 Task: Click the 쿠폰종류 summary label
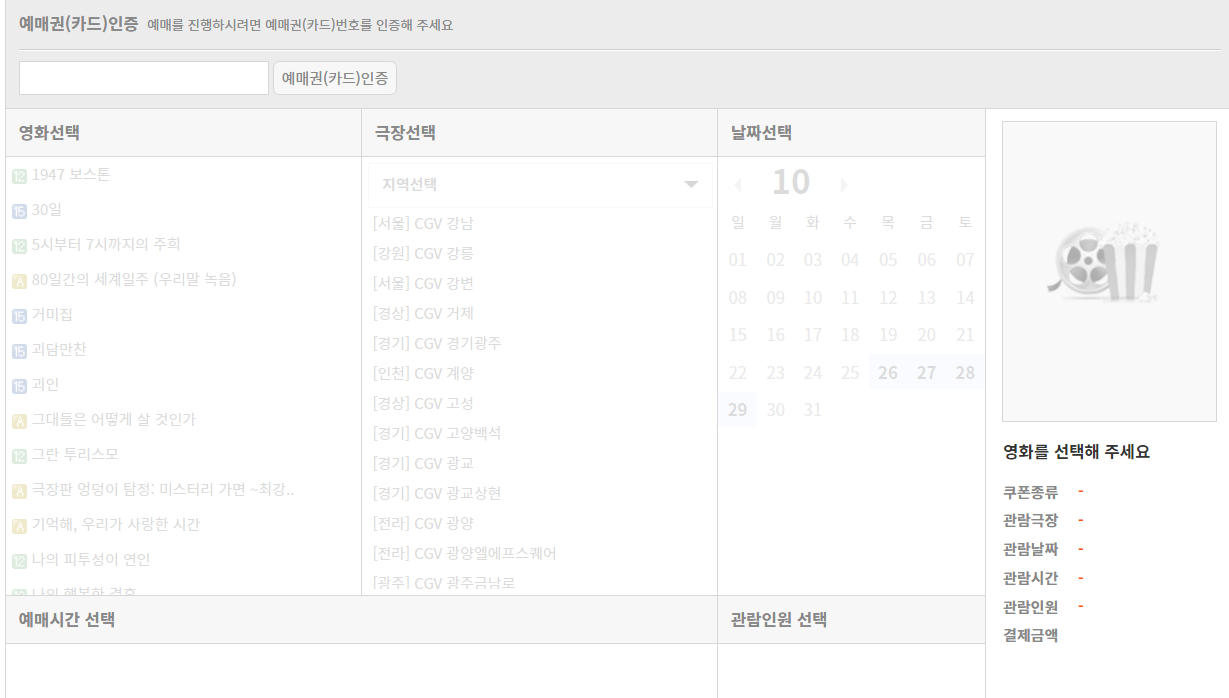[1031, 492]
